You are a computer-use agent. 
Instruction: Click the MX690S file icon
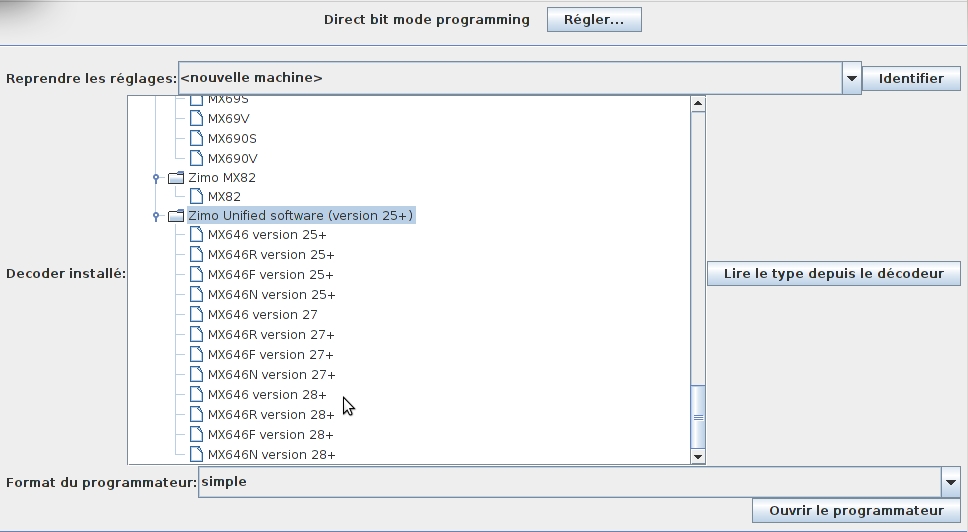pos(196,138)
